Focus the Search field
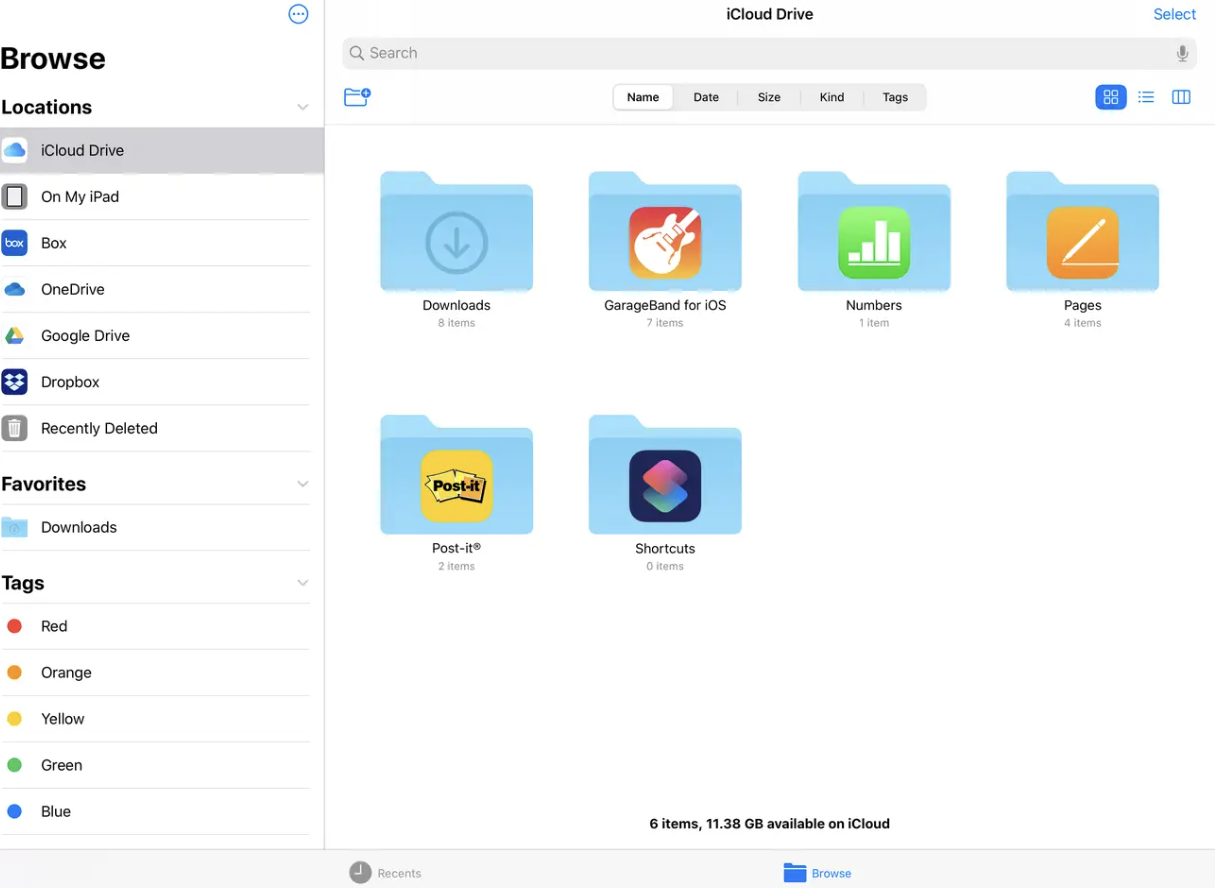Image resolution: width=1218 pixels, height=888 pixels. coord(769,54)
